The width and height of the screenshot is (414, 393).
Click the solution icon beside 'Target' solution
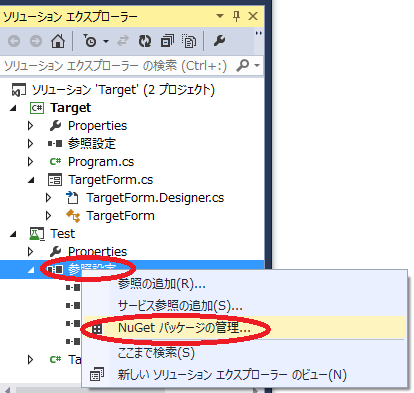pos(18,90)
